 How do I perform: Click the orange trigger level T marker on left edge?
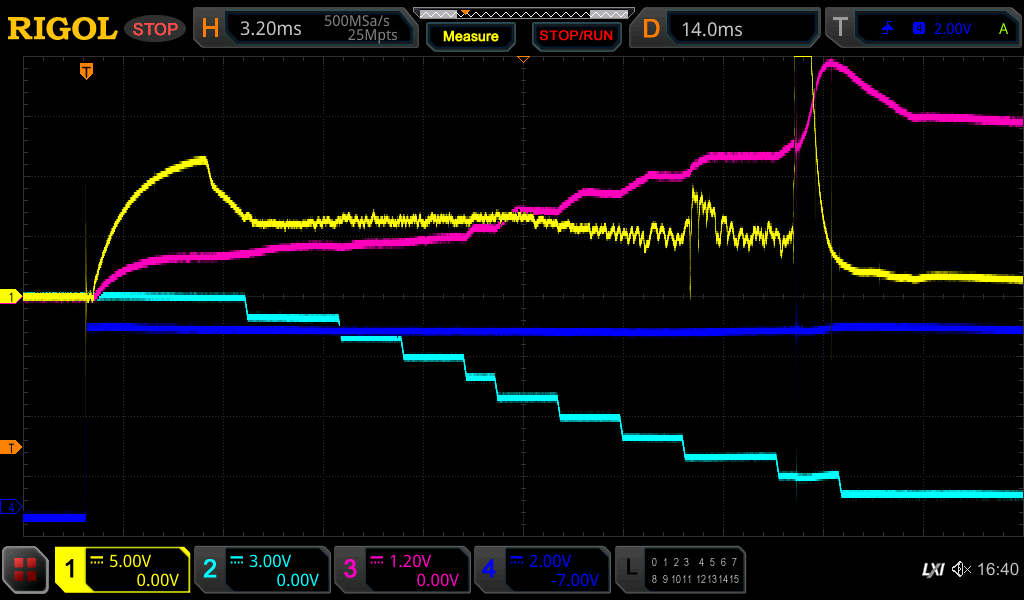click(12, 447)
